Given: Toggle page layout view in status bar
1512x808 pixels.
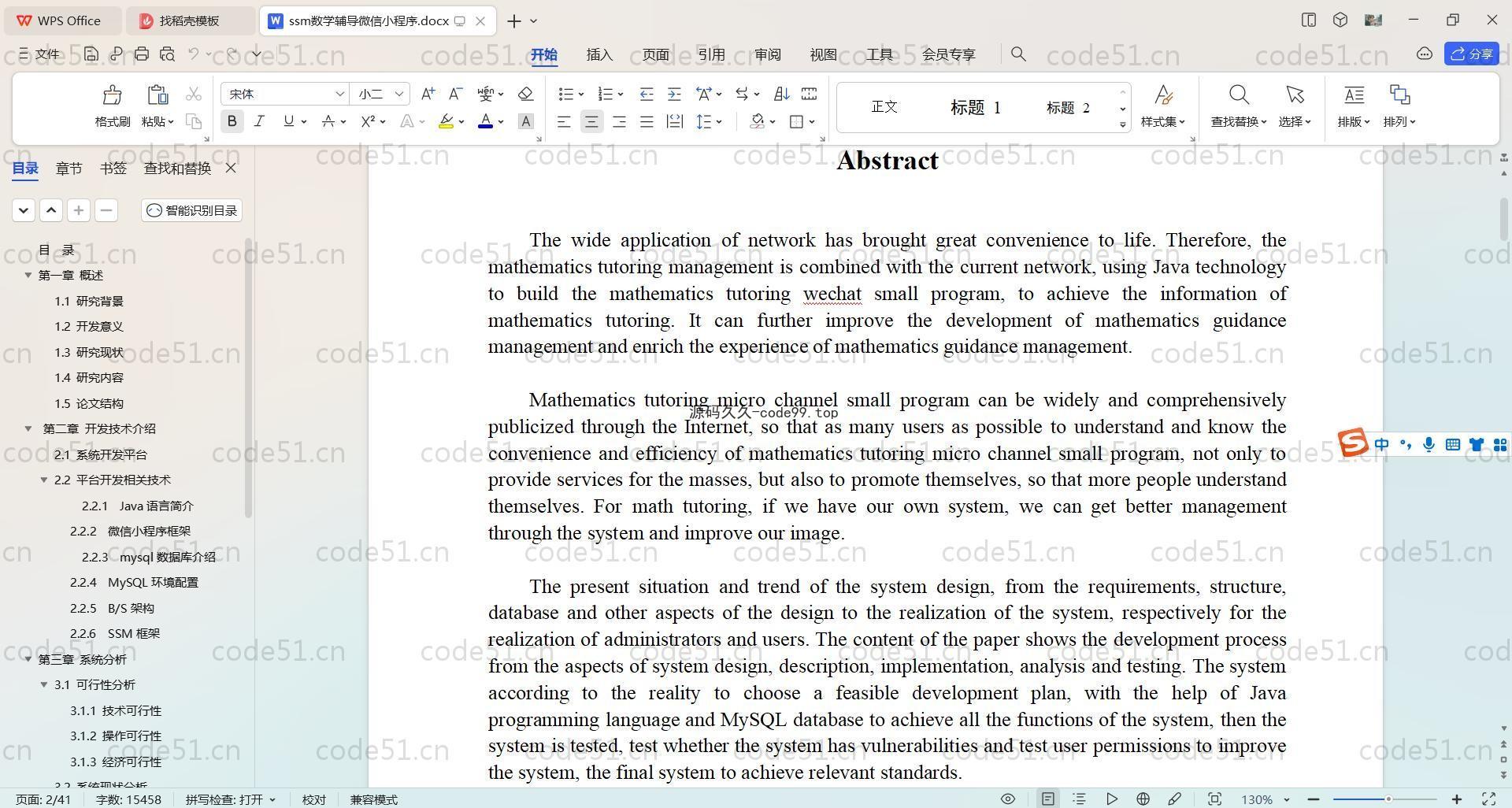Looking at the screenshot, I should pyautogui.click(x=1048, y=799).
